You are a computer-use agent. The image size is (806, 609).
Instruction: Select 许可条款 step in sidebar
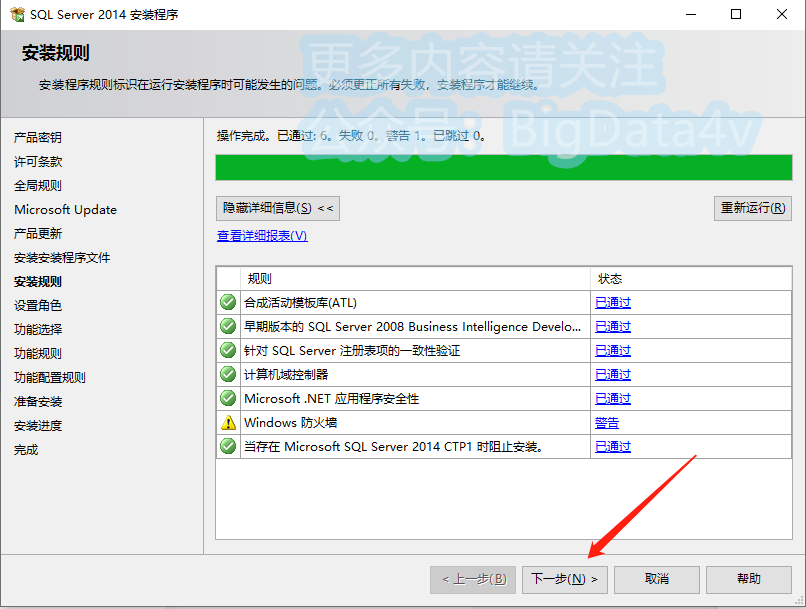38,162
